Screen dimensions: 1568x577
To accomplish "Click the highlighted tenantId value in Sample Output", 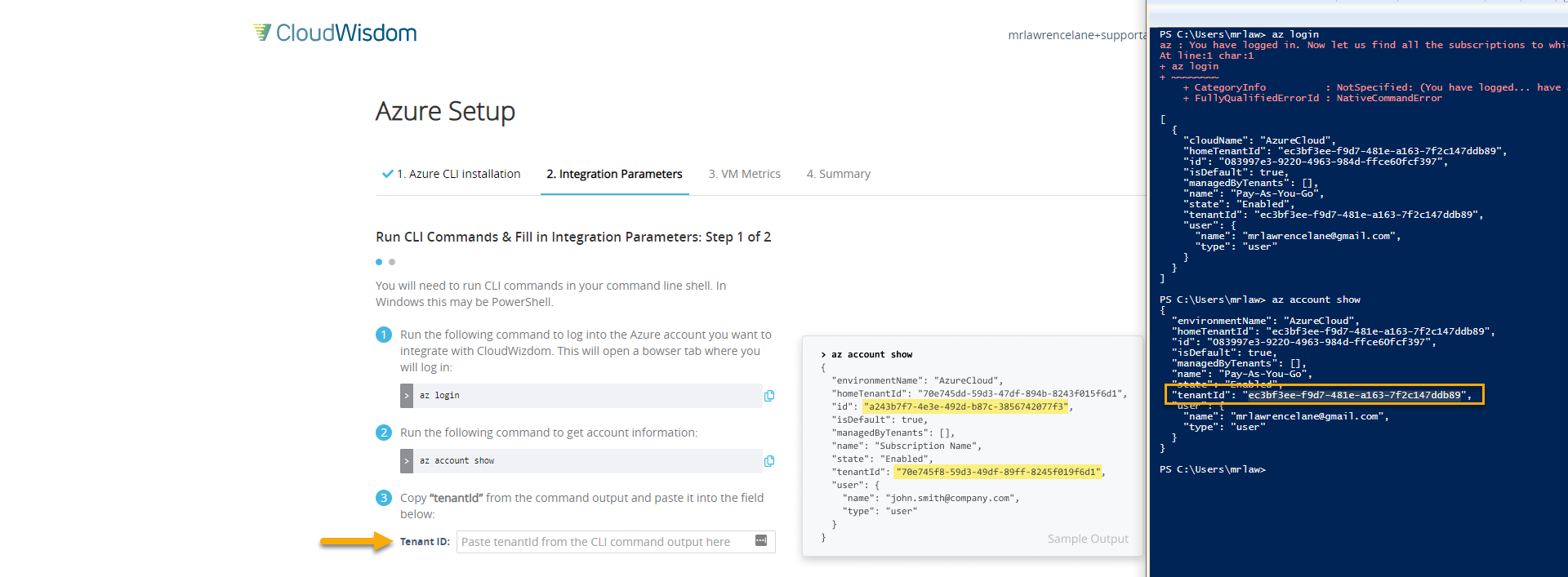I will [x=998, y=472].
